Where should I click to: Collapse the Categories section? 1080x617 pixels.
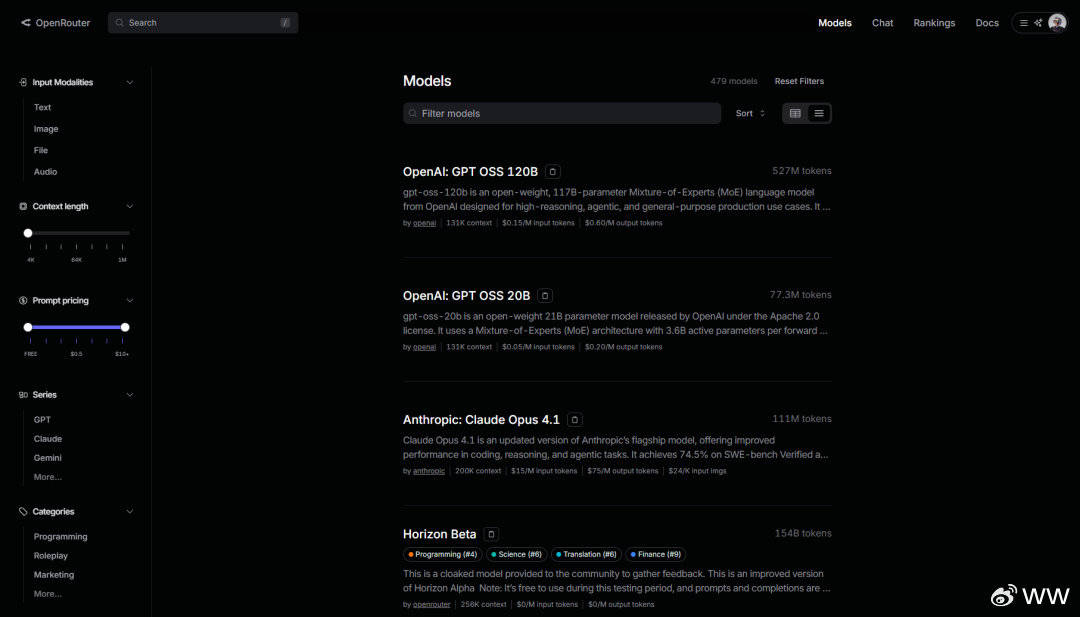[129, 512]
